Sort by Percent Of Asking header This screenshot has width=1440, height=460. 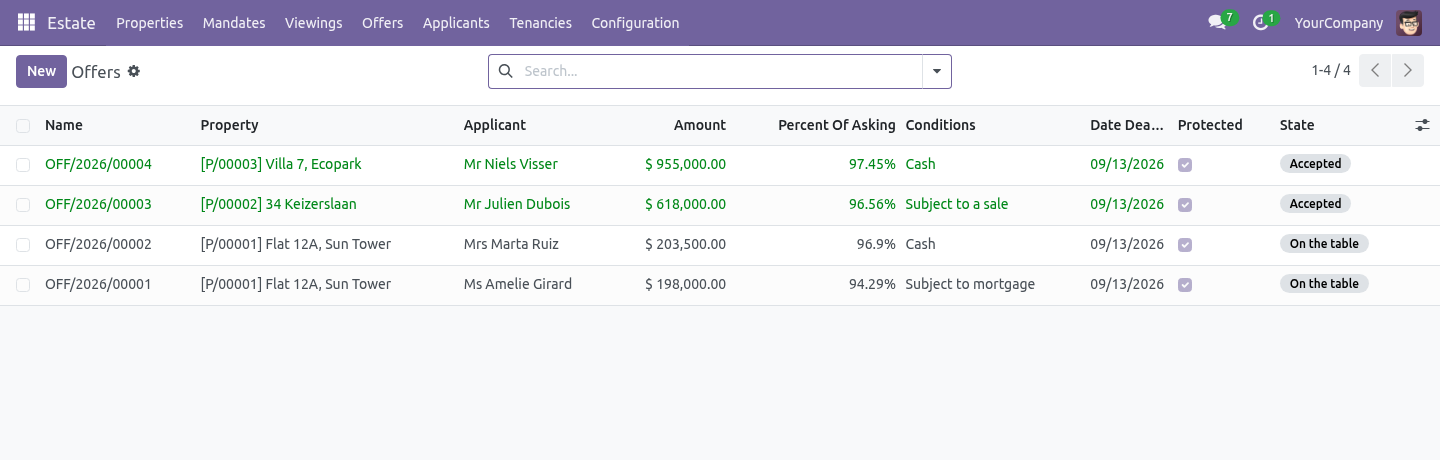click(x=837, y=125)
